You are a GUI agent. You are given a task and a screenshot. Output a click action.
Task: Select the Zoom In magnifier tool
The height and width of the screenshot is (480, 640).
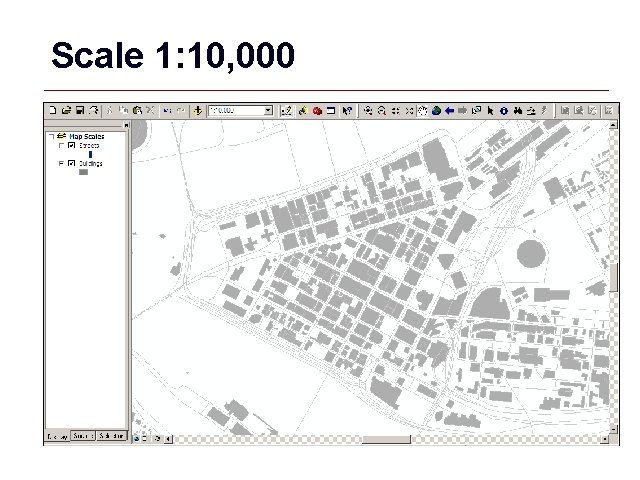(x=368, y=111)
